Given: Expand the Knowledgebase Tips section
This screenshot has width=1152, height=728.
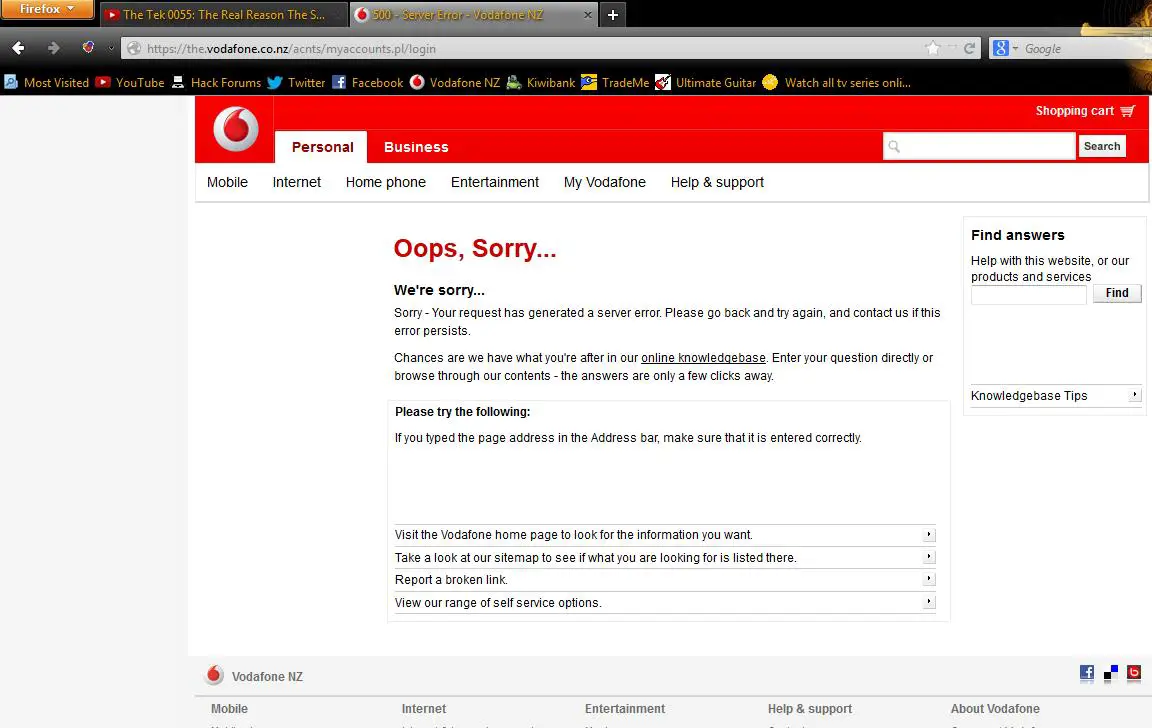Looking at the screenshot, I should coord(1135,394).
